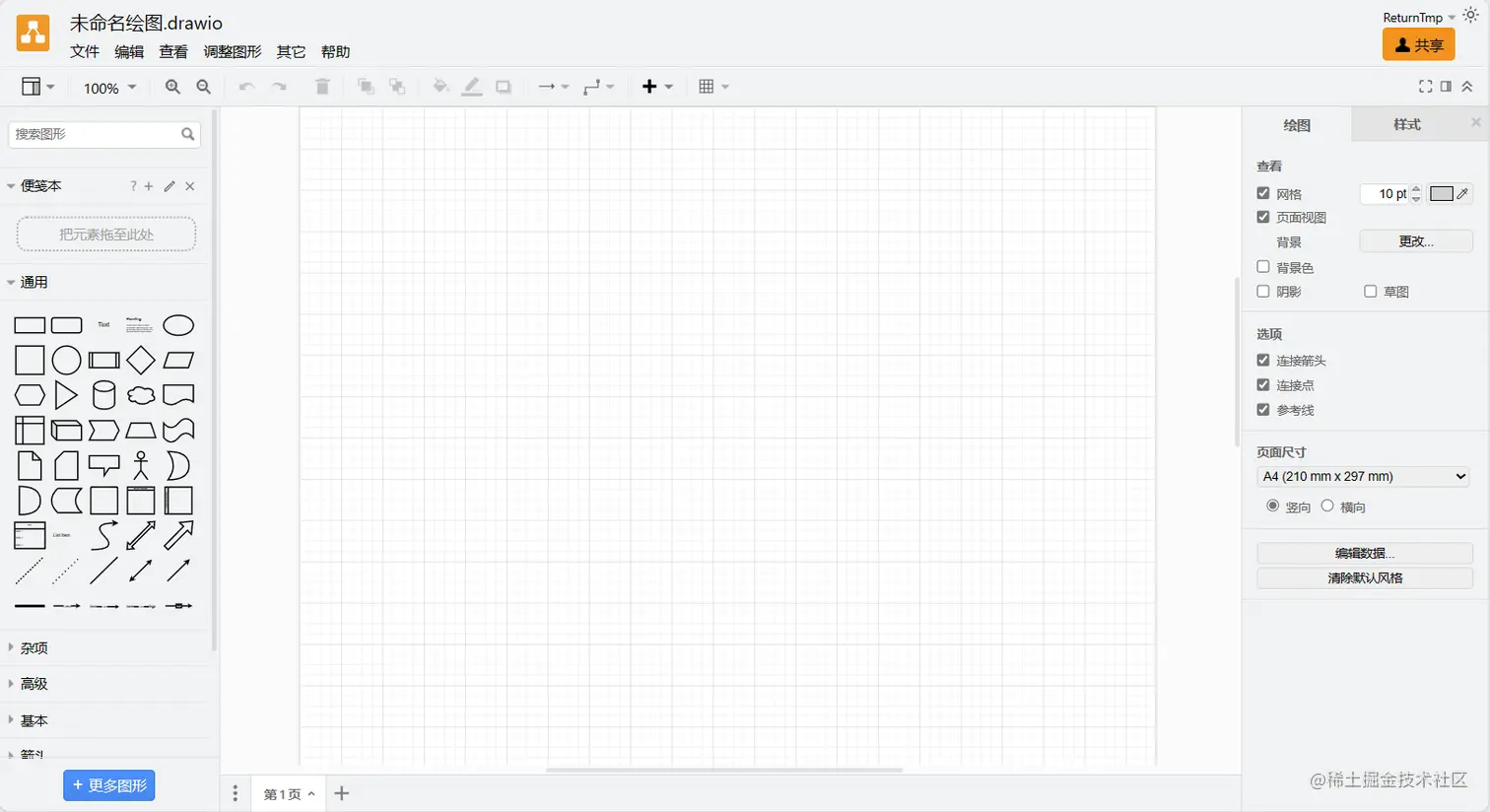Click the bring to front icon
Image resolution: width=1490 pixels, height=812 pixels.
tap(366, 87)
